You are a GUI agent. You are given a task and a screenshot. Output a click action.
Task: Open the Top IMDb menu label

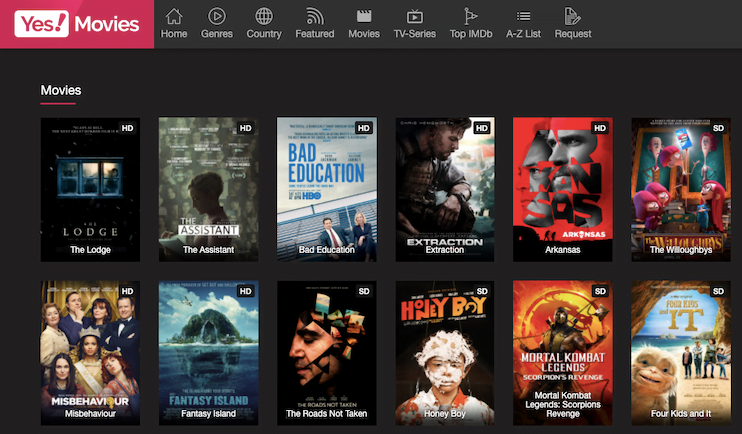tap(471, 34)
